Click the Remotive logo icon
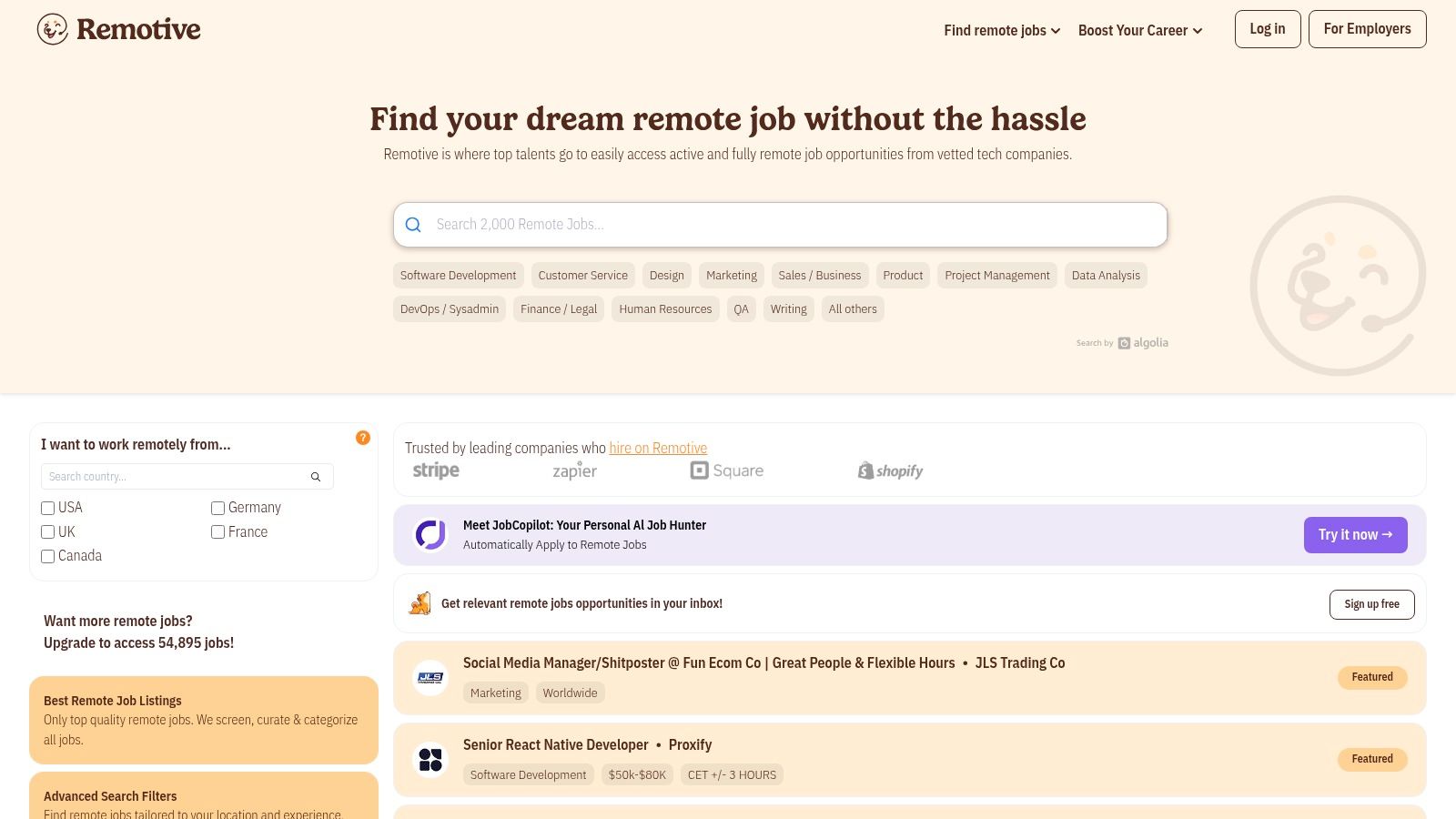The width and height of the screenshot is (1456, 819). tap(53, 29)
